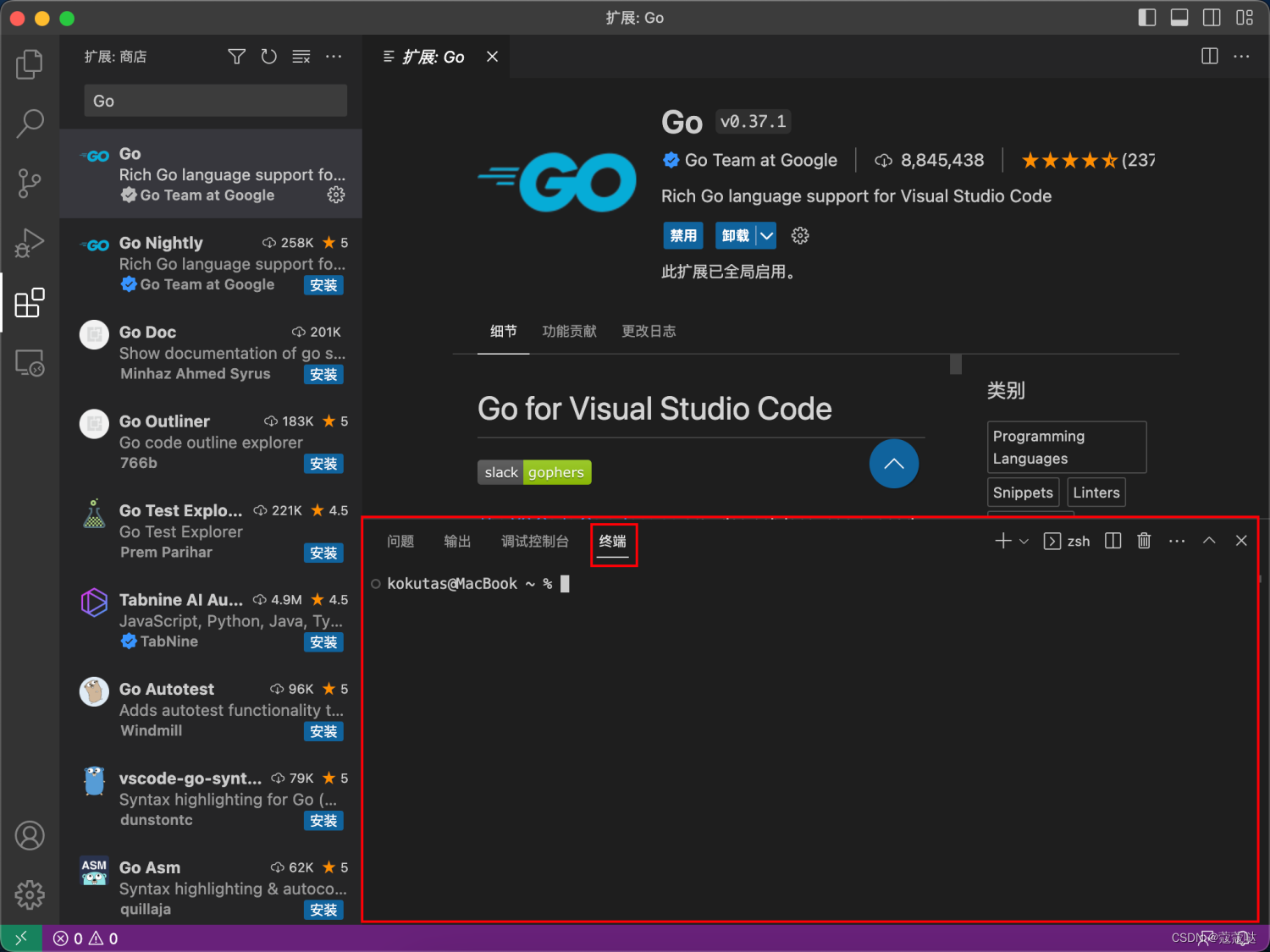The image size is (1270, 952).
Task: Open customize layout button
Action: pyautogui.click(x=1245, y=18)
